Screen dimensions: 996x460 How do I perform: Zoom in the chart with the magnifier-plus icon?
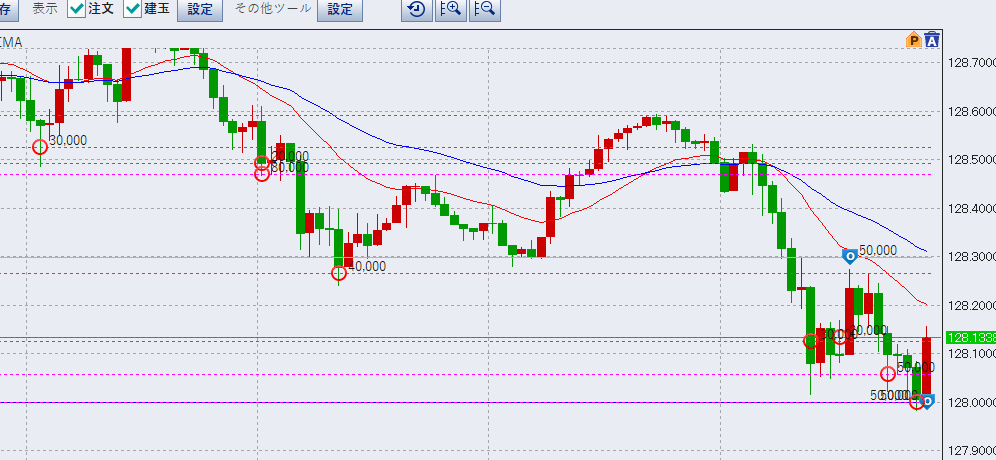pyautogui.click(x=450, y=10)
